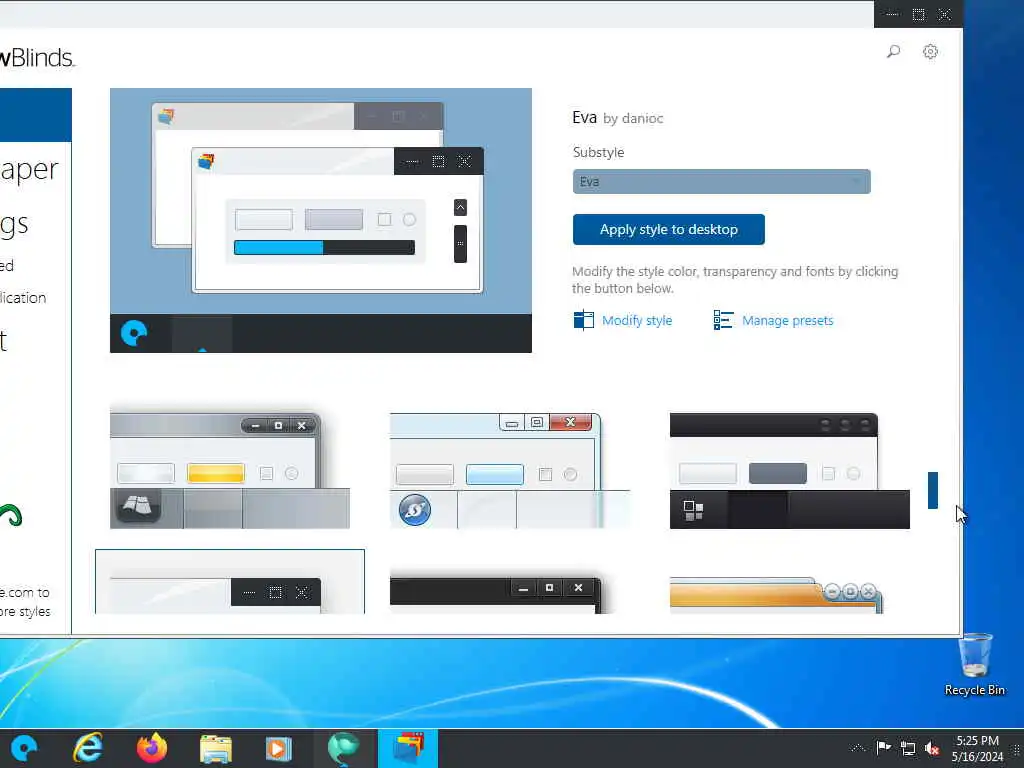Select the gray style with yellow button
Image resolution: width=1024 pixels, height=768 pixels.
coord(230,470)
